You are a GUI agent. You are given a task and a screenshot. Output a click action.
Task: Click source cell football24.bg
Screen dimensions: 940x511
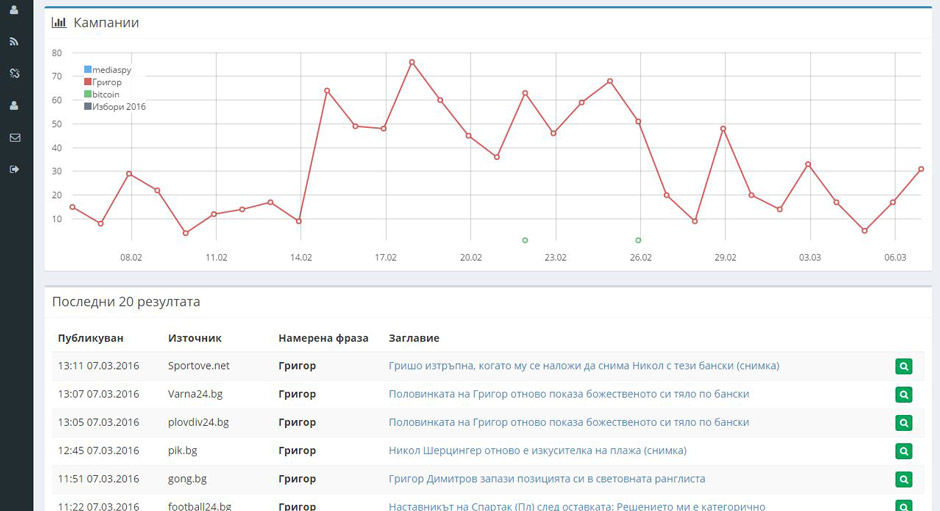[x=200, y=506]
